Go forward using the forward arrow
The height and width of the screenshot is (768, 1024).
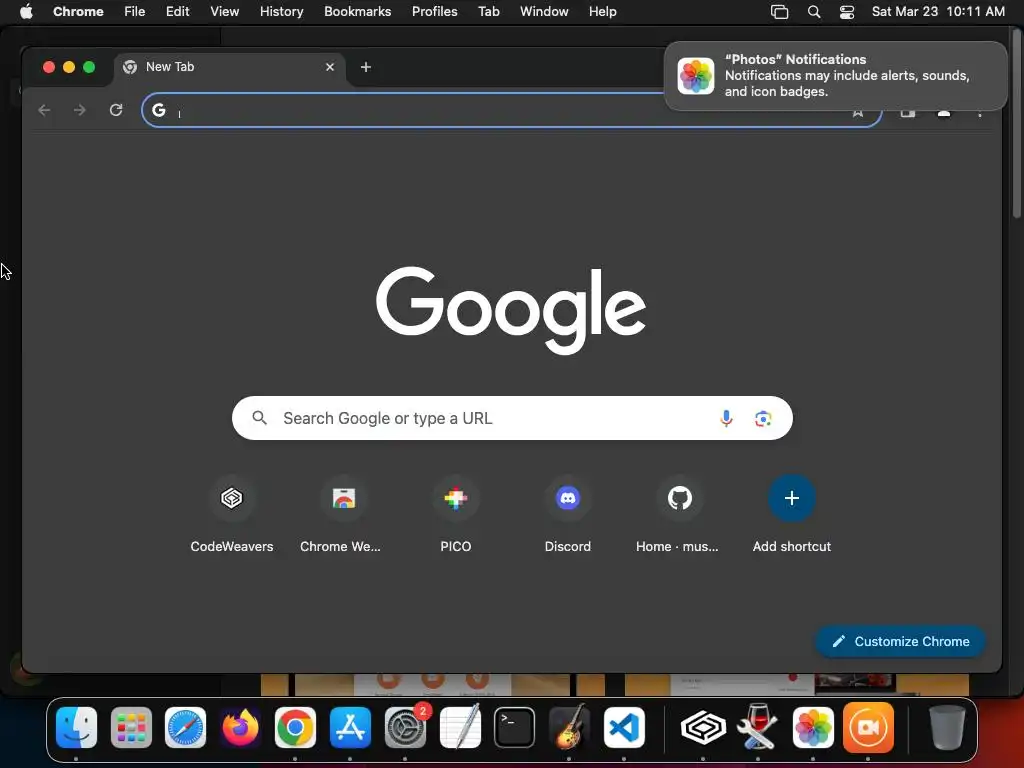[80, 110]
